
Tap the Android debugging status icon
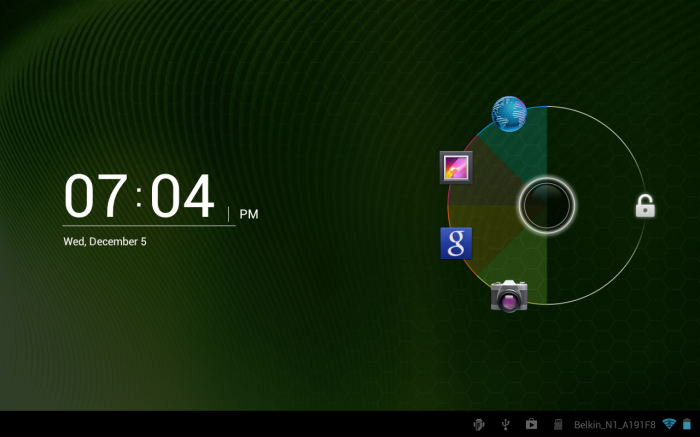pyautogui.click(x=479, y=424)
